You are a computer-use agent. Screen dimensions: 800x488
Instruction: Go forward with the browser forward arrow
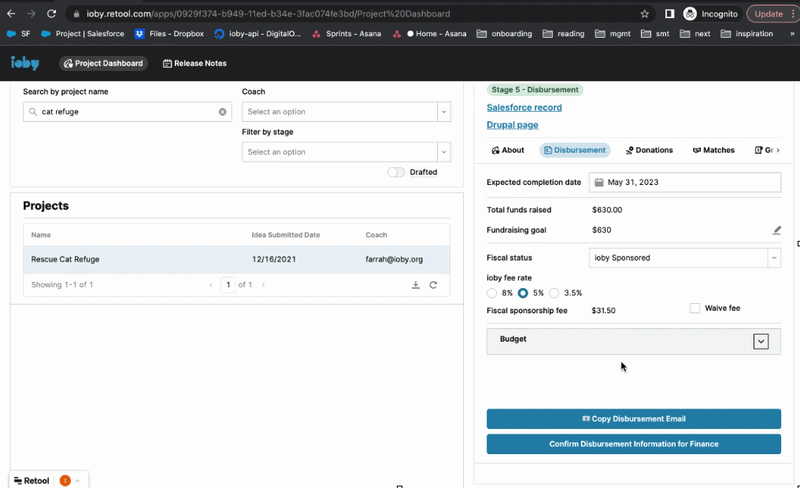[31, 14]
